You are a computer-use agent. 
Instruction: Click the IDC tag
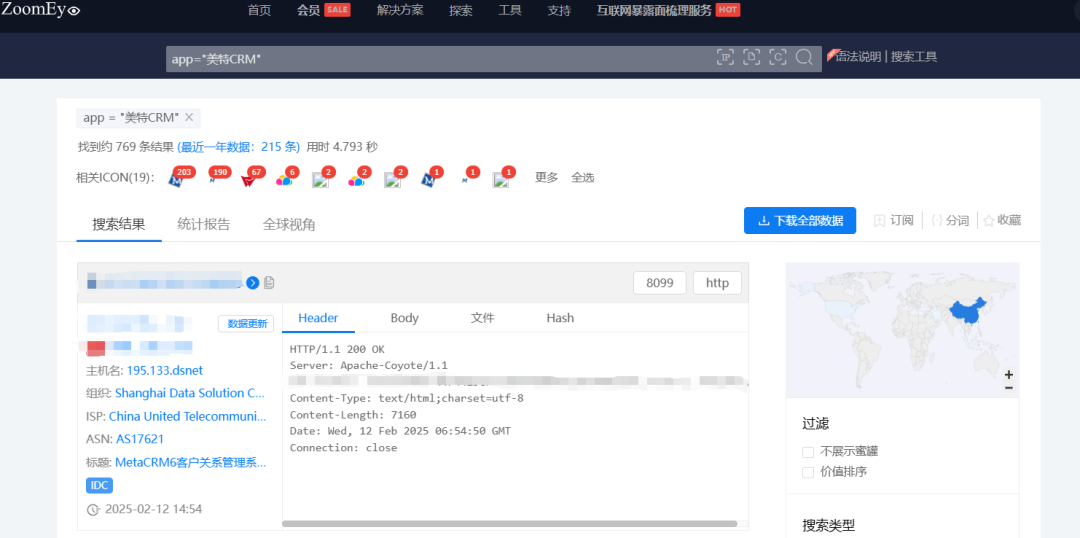[x=99, y=485]
